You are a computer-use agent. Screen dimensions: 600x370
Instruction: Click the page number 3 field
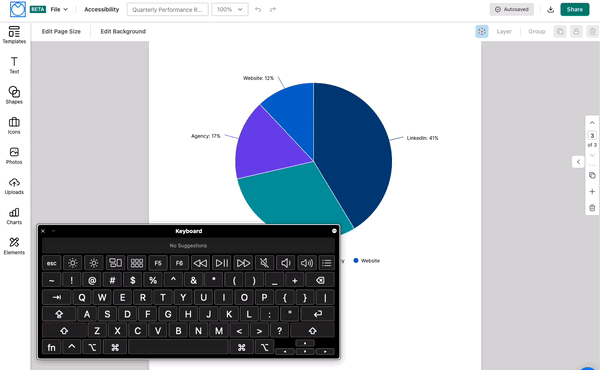[592, 135]
